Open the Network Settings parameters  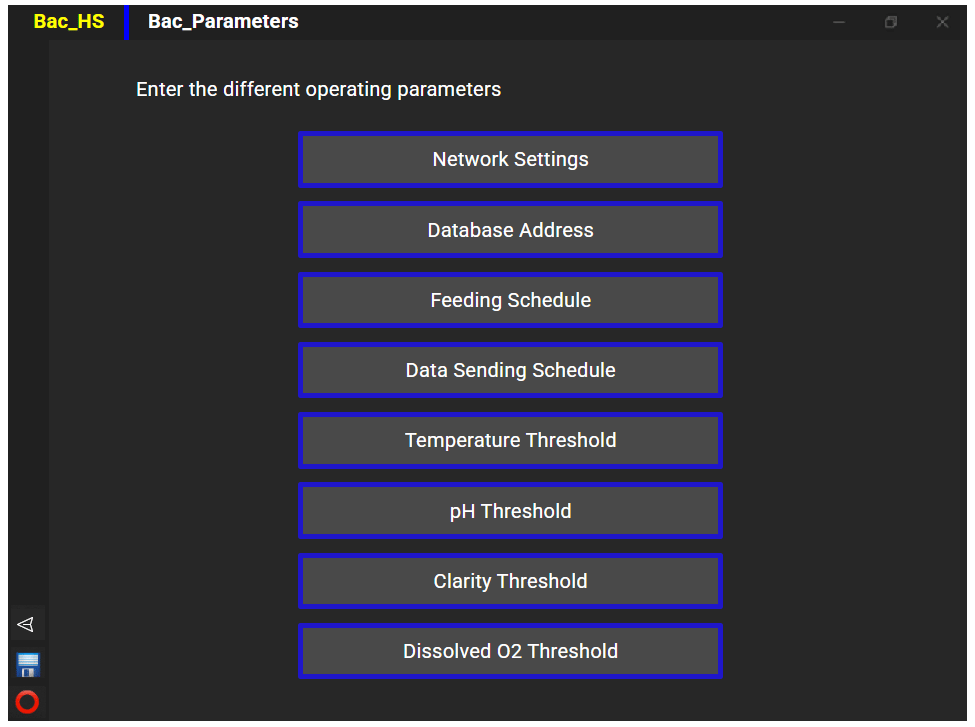click(x=510, y=159)
